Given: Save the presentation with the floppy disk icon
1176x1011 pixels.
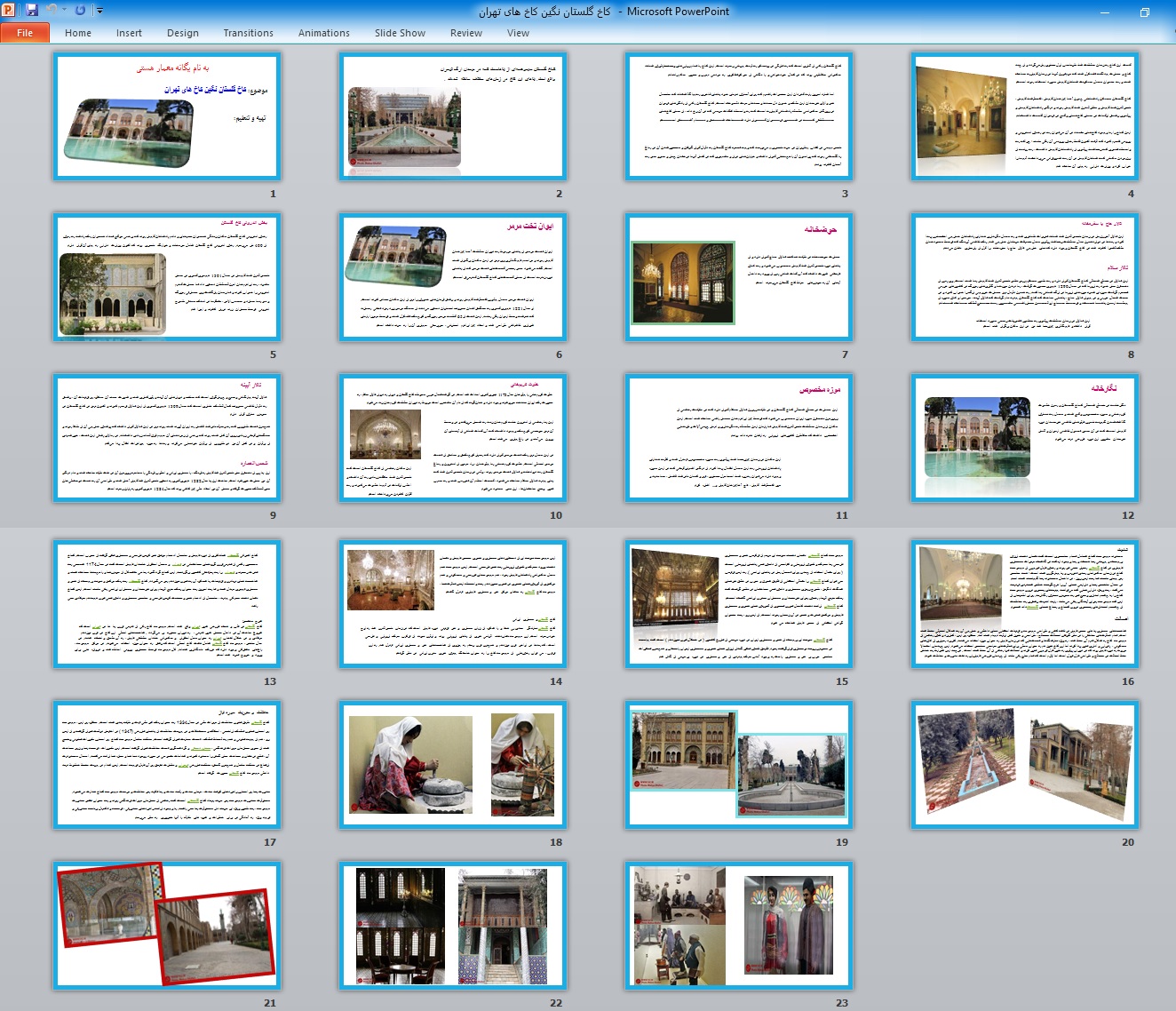Looking at the screenshot, I should pos(32,11).
